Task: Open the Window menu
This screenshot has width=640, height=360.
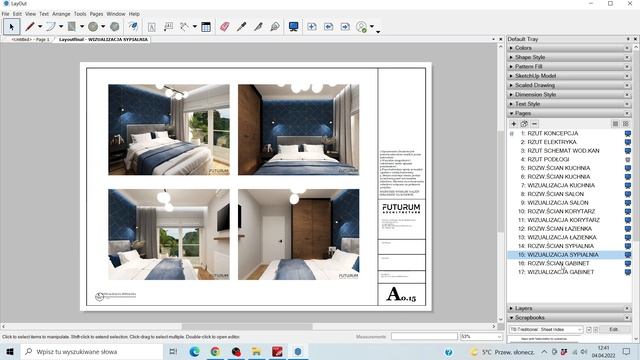Action: [116, 14]
